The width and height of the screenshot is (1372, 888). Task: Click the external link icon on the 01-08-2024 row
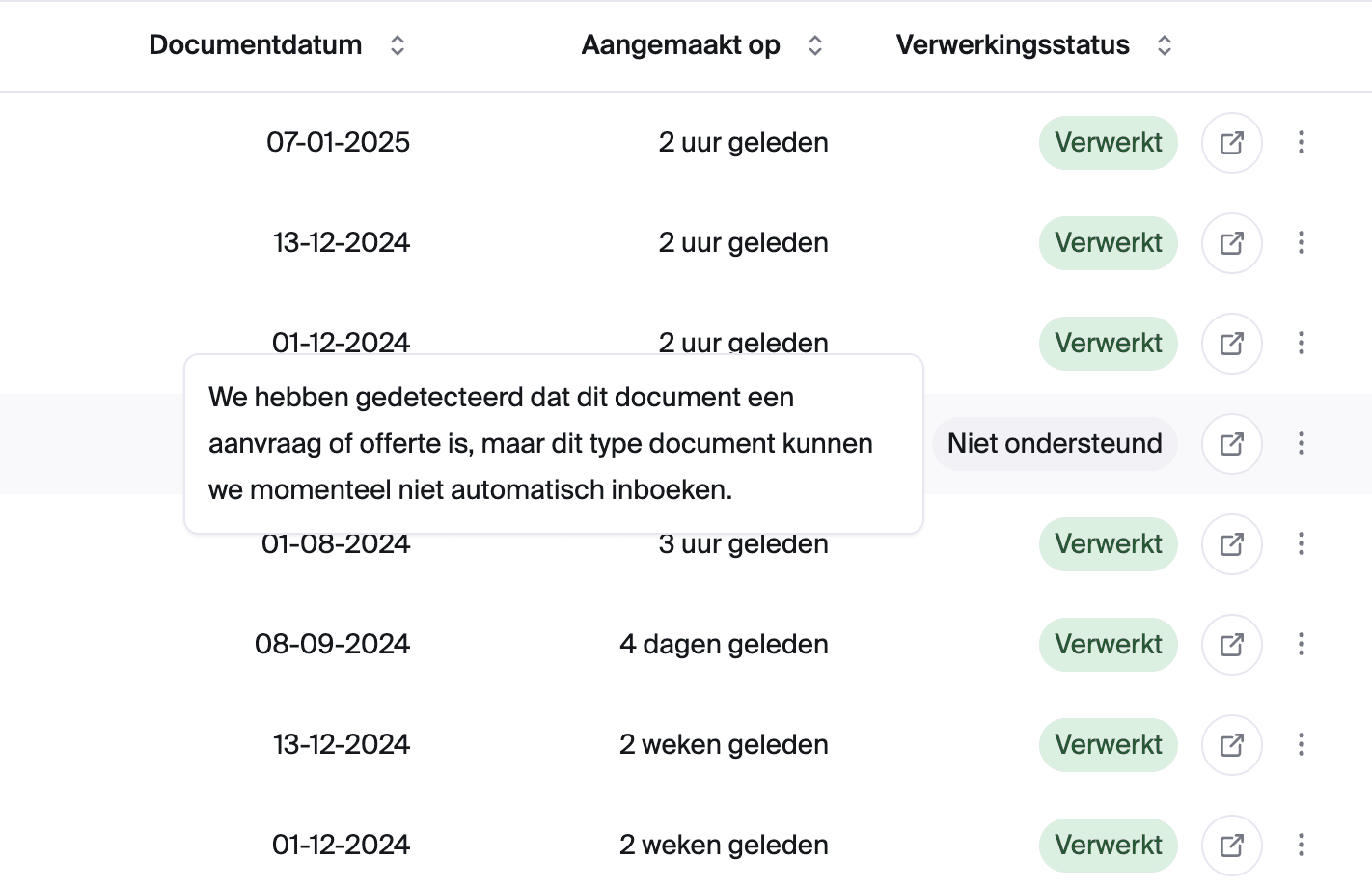tap(1231, 543)
